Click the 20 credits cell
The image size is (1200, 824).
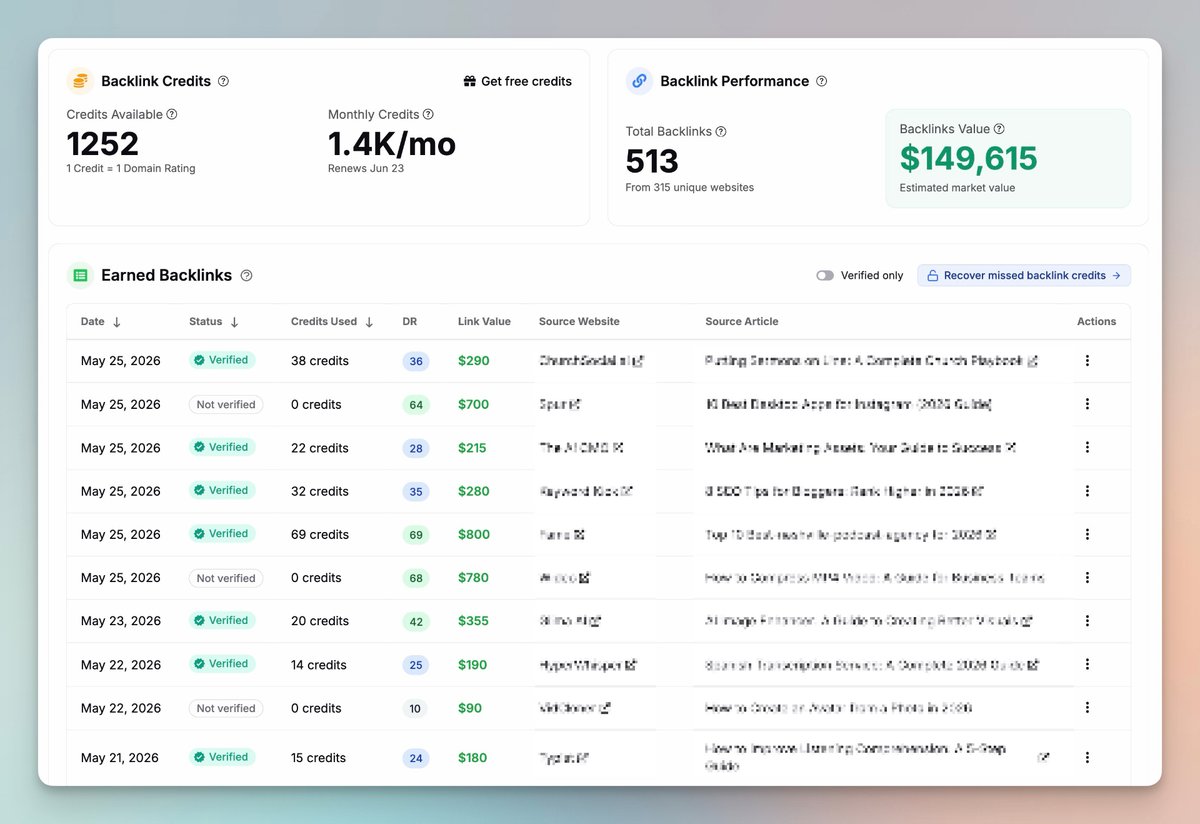[x=320, y=621]
